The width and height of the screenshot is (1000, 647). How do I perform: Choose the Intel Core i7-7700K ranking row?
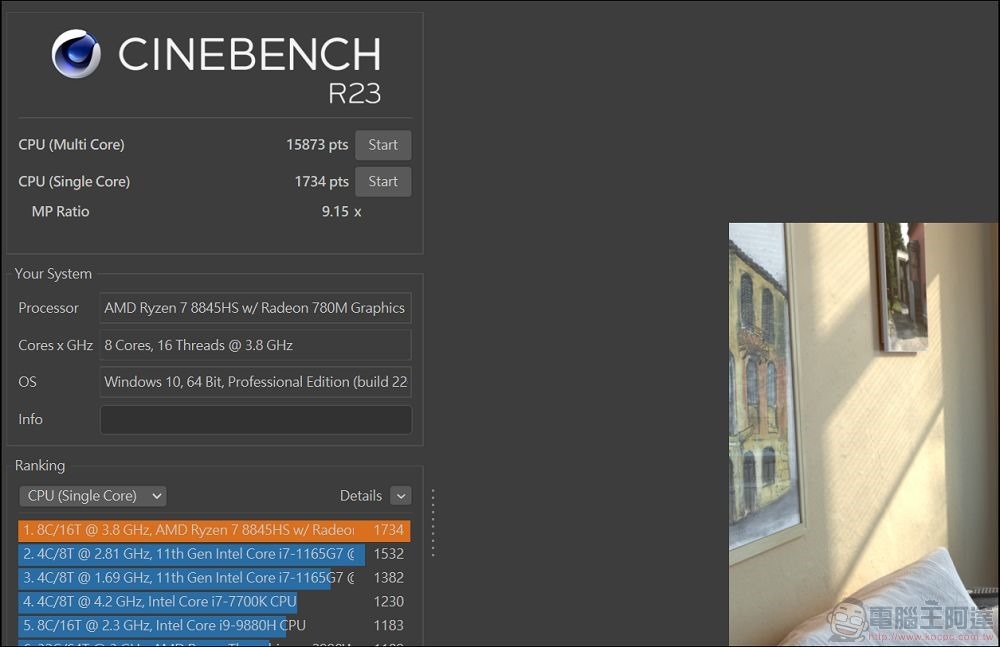point(160,602)
